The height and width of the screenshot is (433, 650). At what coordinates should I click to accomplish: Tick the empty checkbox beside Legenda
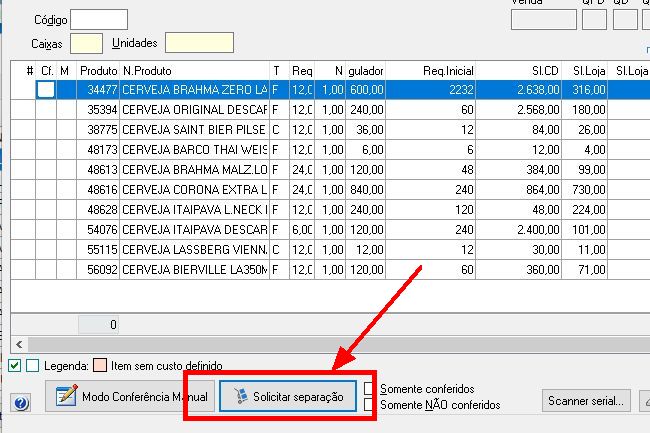point(32,365)
